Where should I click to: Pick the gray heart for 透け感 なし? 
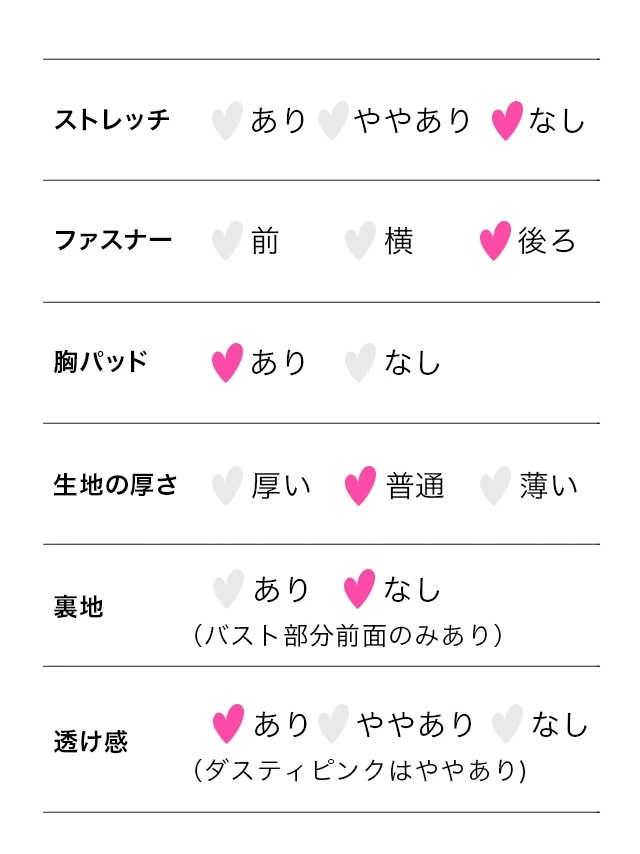[x=508, y=724]
